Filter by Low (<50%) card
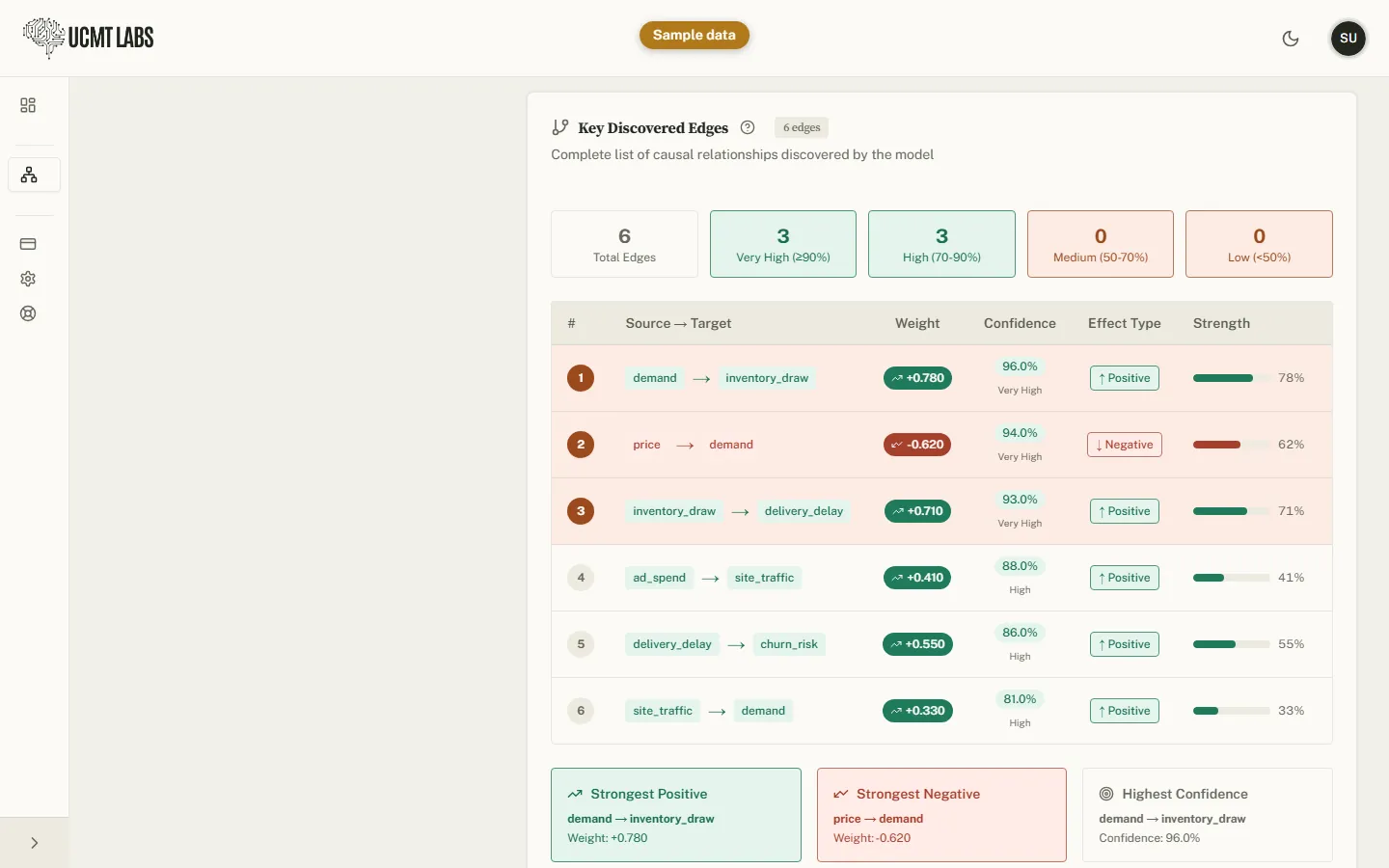The image size is (1389, 868). [x=1259, y=244]
